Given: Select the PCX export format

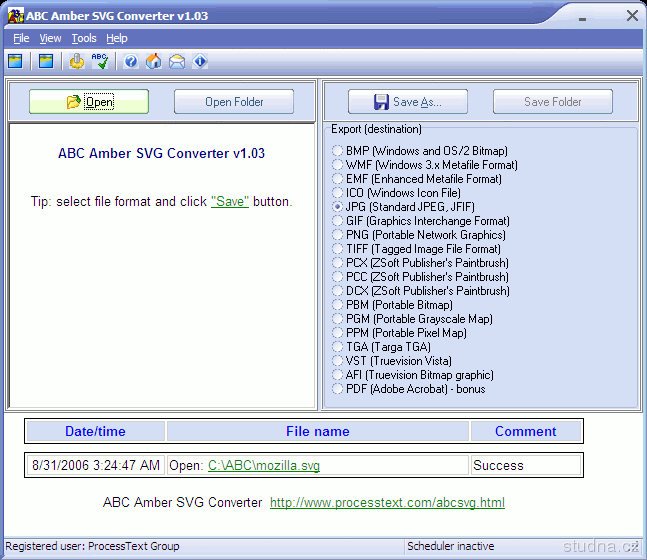Looking at the screenshot, I should pos(421,263).
